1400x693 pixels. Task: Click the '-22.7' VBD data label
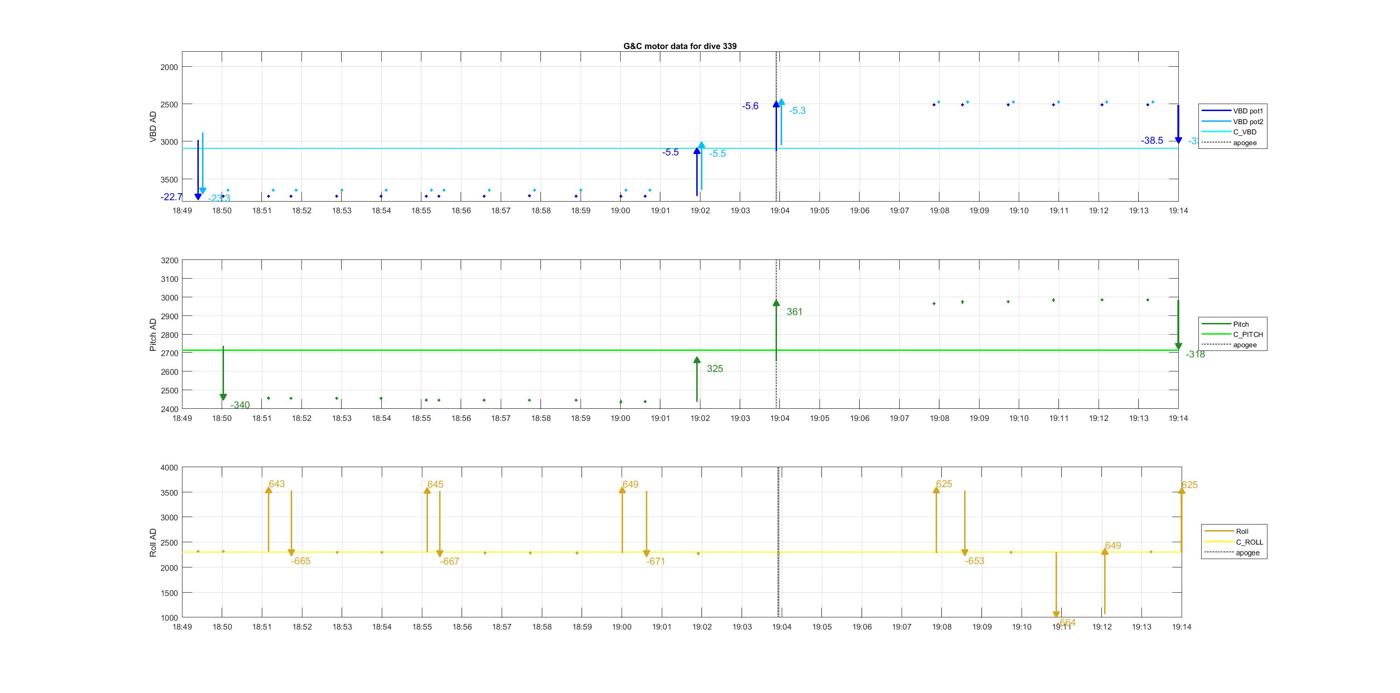coord(171,197)
